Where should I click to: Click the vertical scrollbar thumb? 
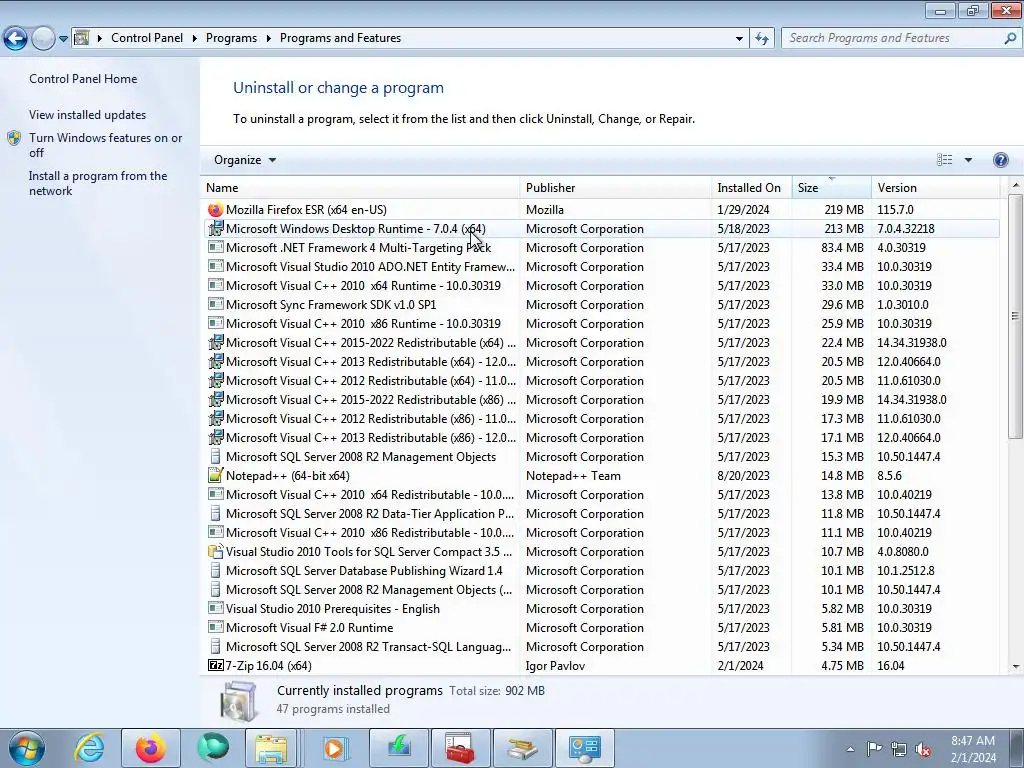click(x=1016, y=316)
